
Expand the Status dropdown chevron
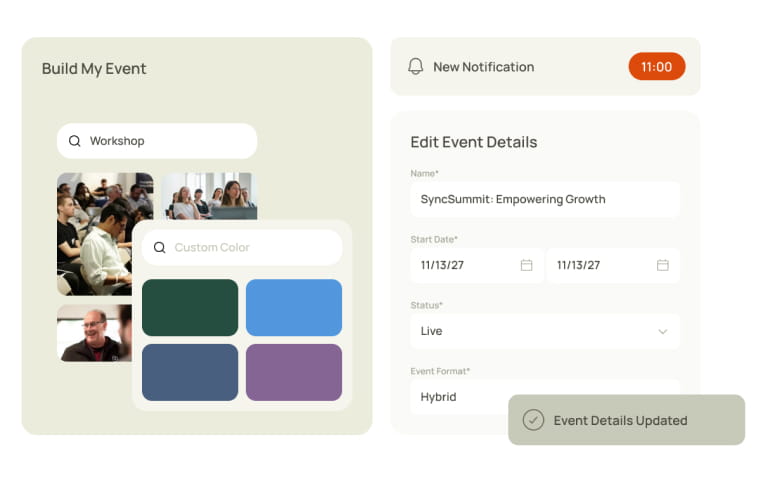[x=663, y=332]
